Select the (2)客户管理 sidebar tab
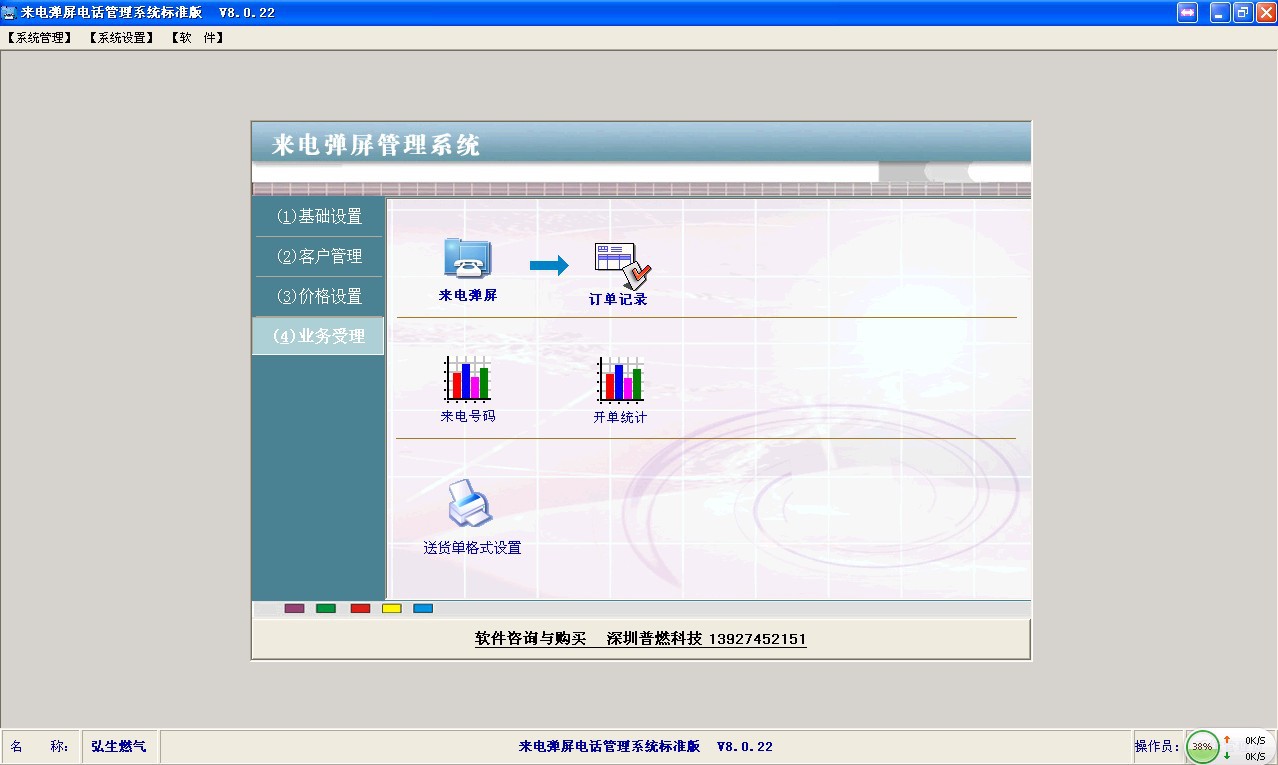This screenshot has height=765, width=1278. 319,257
